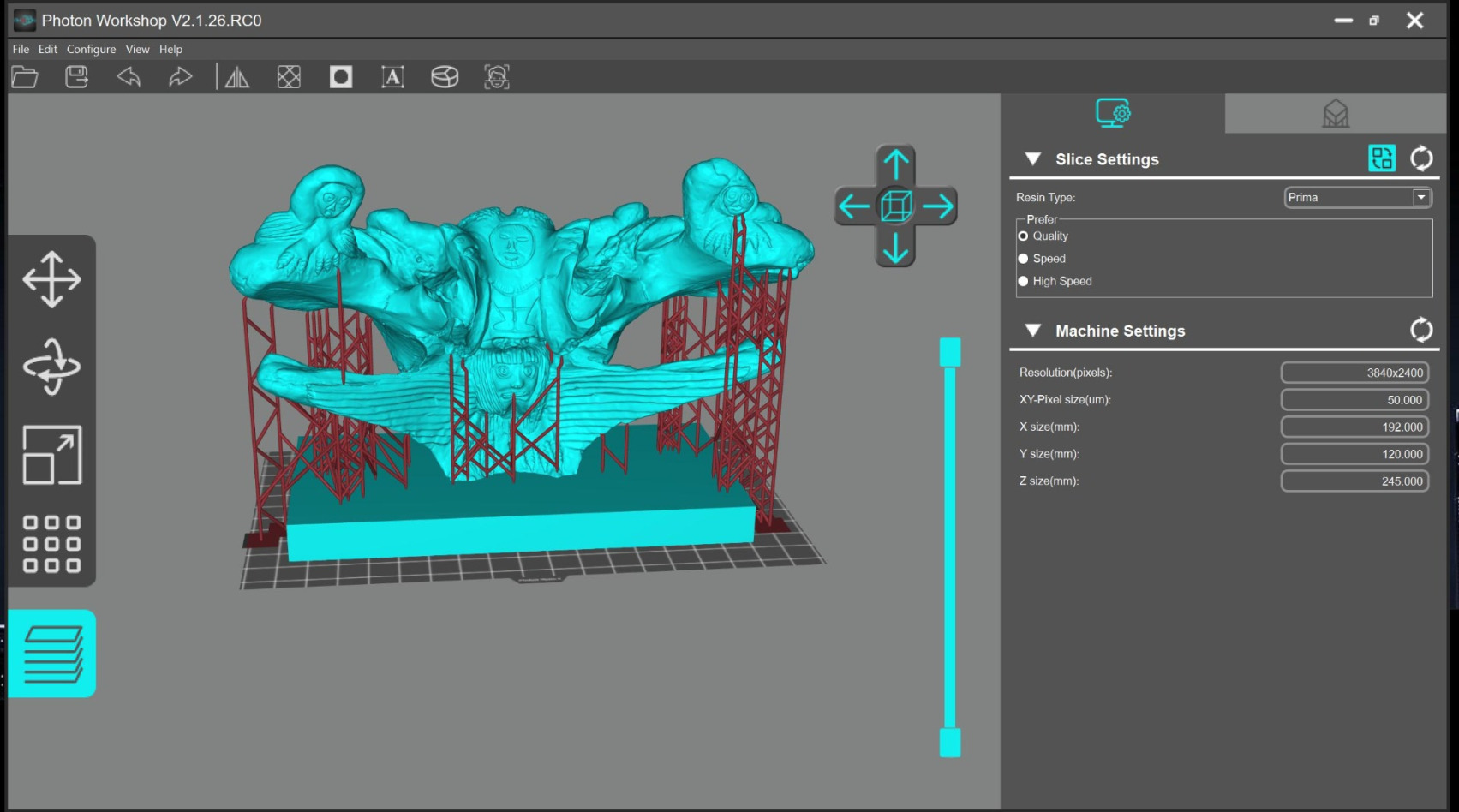Image resolution: width=1459 pixels, height=812 pixels.
Task: Open the Configure menu
Action: (x=91, y=50)
